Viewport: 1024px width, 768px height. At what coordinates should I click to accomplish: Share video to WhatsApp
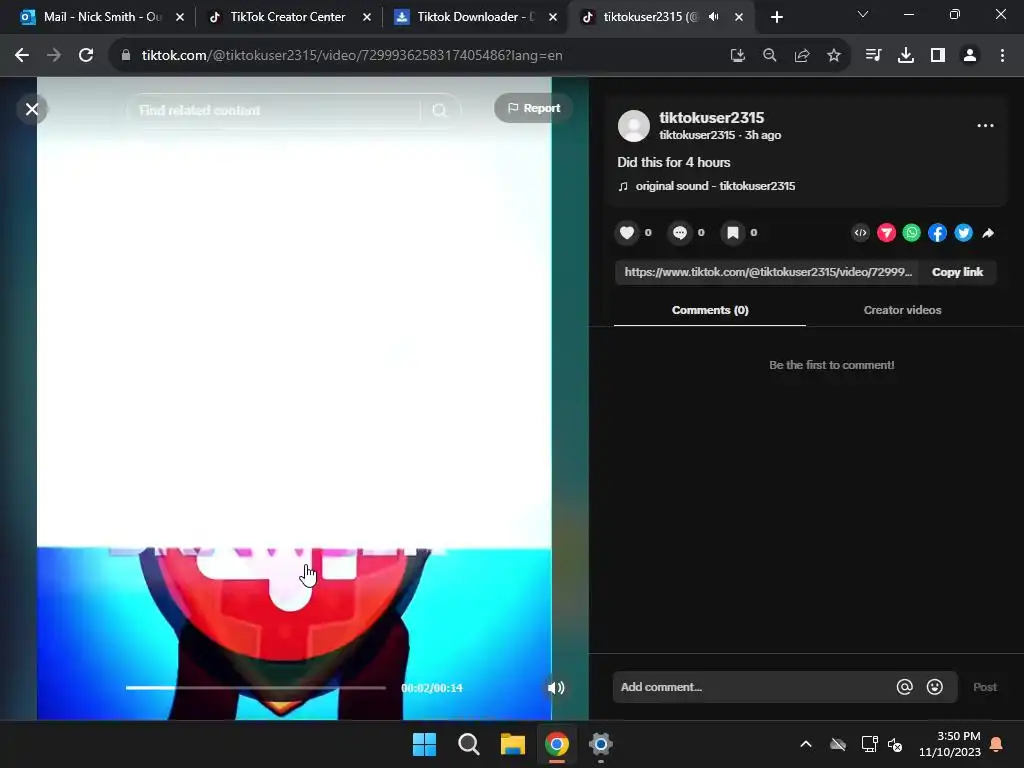click(x=912, y=232)
